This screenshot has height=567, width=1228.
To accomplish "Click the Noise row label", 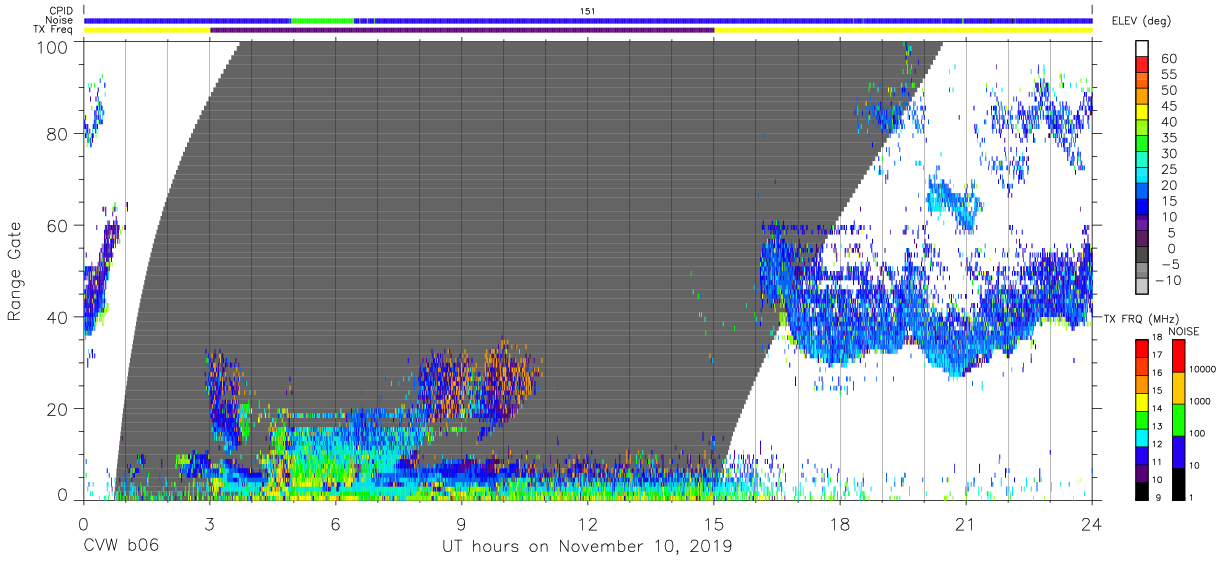I will pos(61,21).
